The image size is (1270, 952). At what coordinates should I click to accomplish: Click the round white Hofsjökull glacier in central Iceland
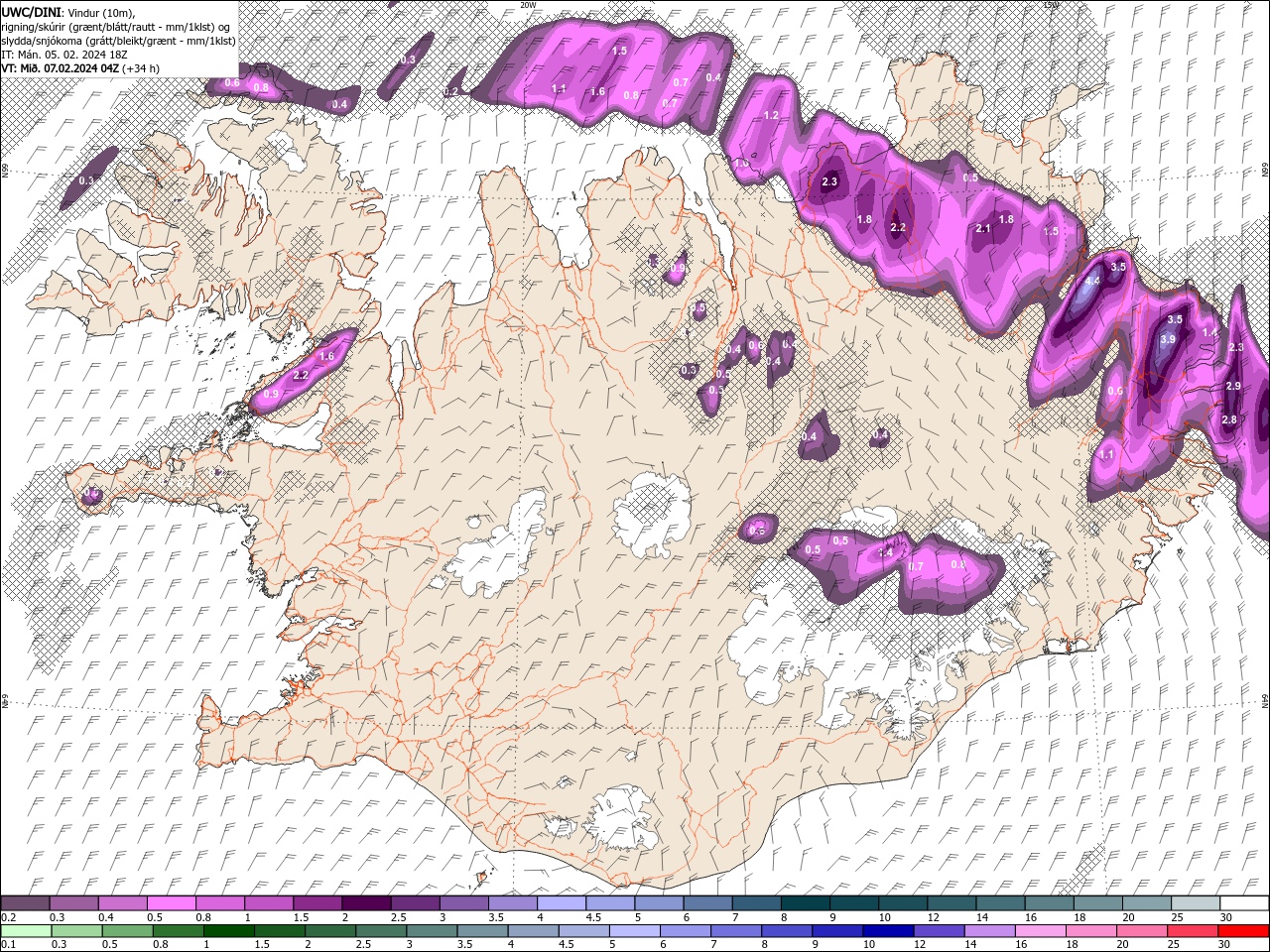click(652, 513)
